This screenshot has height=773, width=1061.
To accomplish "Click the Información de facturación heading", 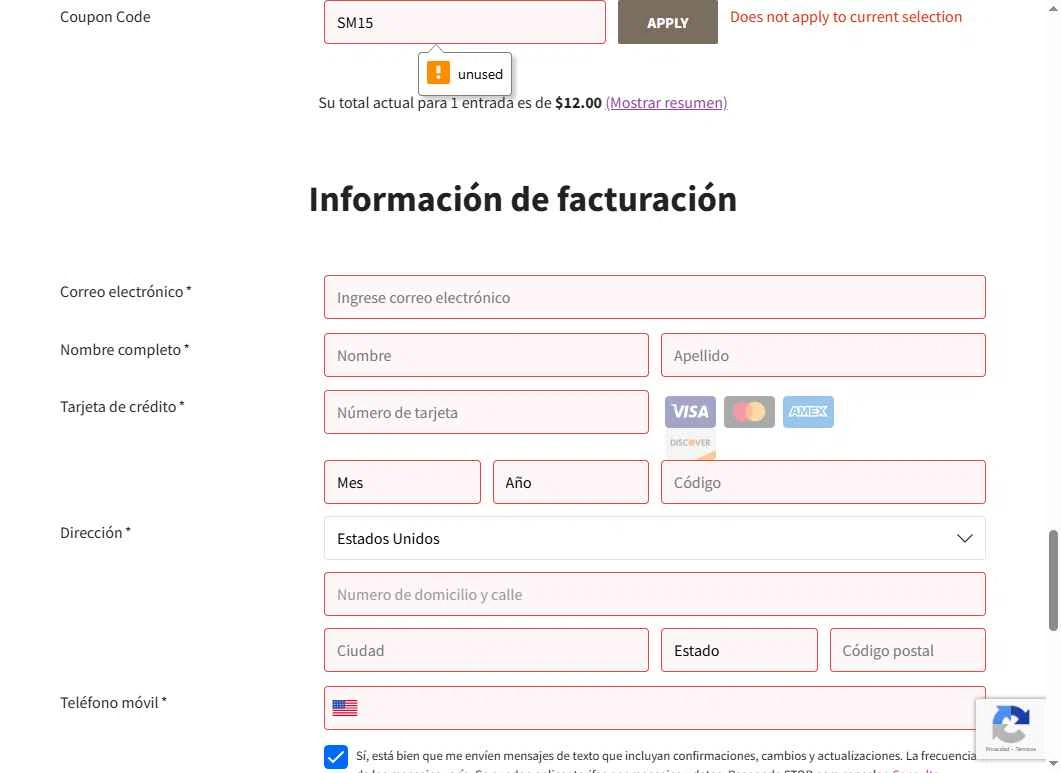I will click(522, 199).
